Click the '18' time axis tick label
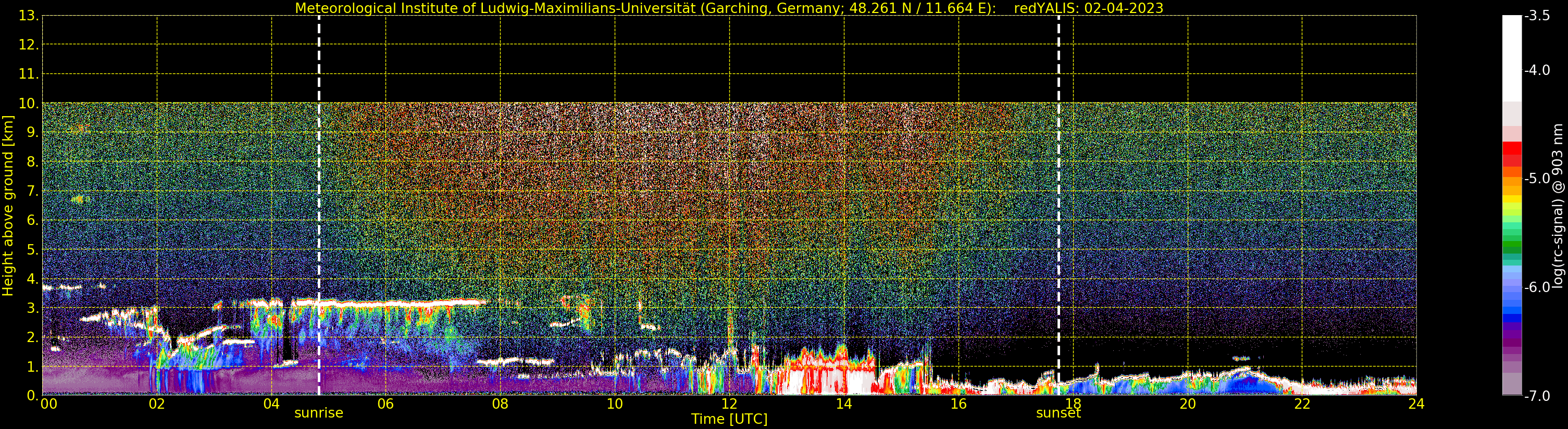The width and height of the screenshot is (1568, 429). pos(1073,404)
